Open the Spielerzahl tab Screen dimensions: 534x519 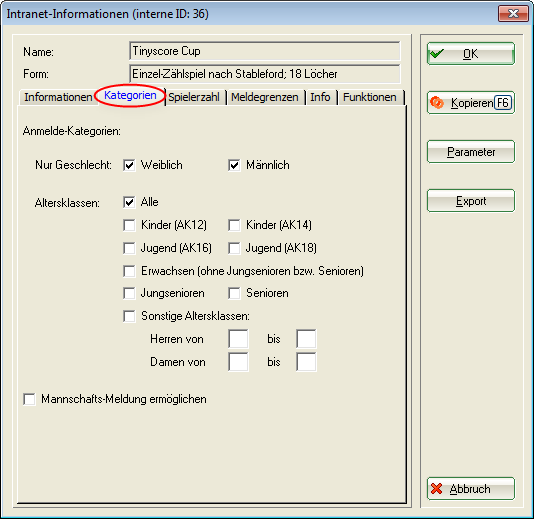tap(194, 97)
